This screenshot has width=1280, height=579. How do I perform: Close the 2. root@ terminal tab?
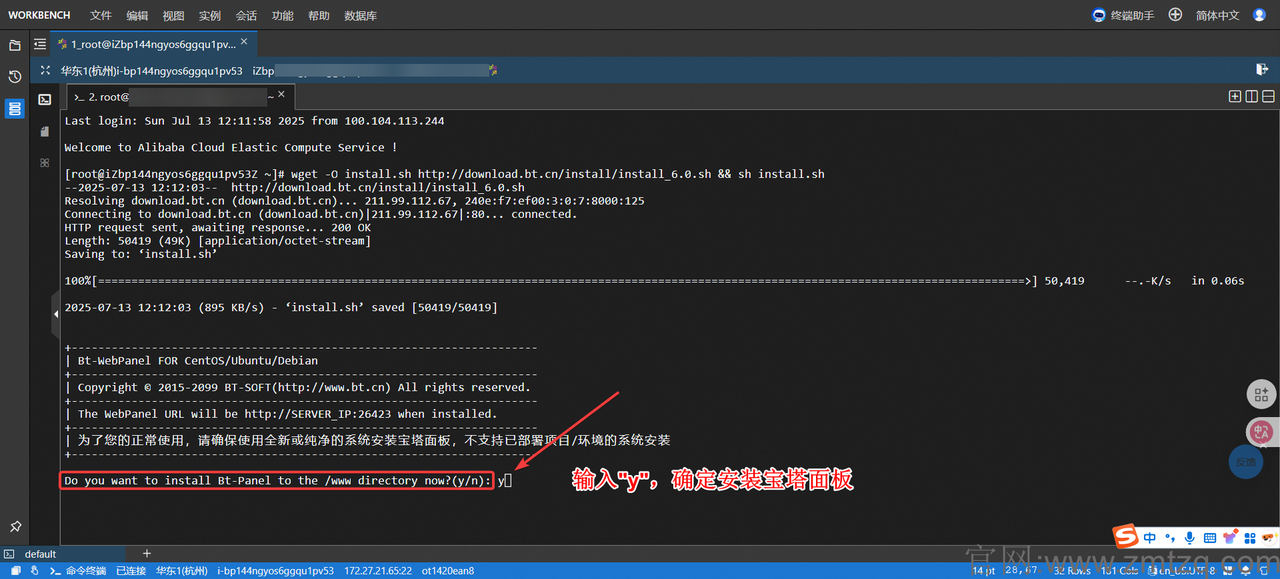point(281,94)
